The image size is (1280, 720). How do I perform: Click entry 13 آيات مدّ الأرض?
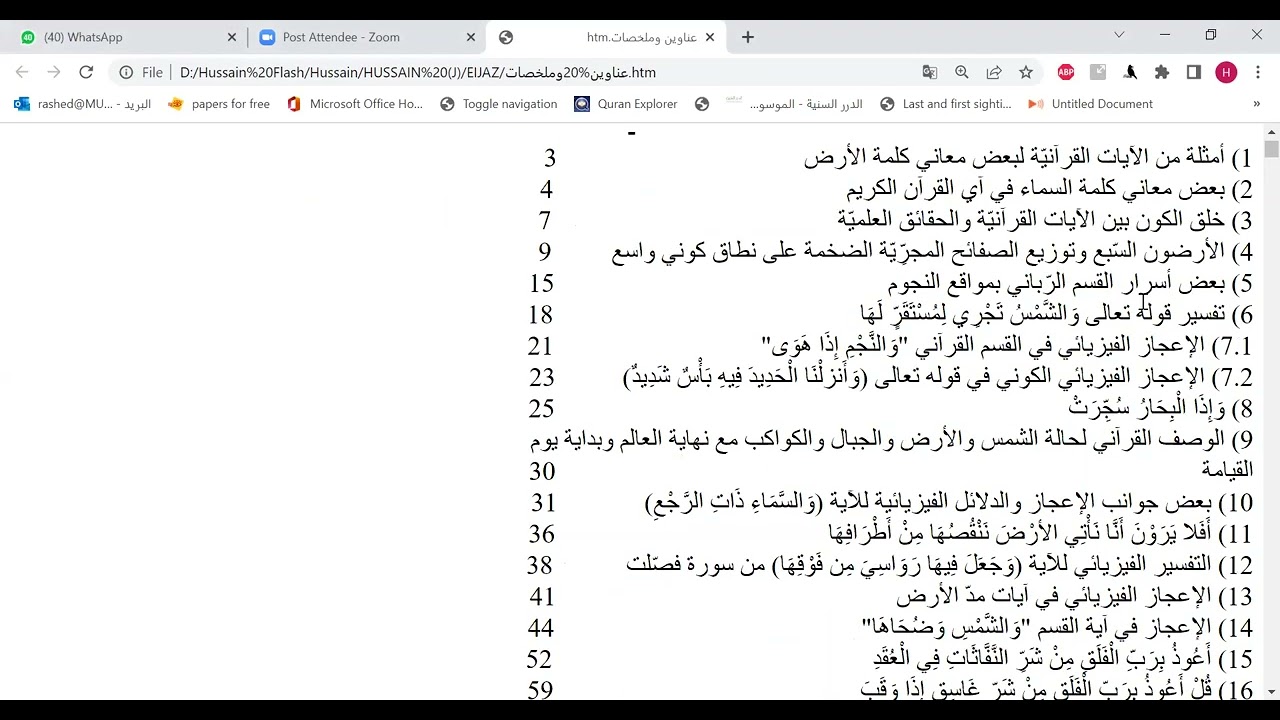tap(1074, 596)
